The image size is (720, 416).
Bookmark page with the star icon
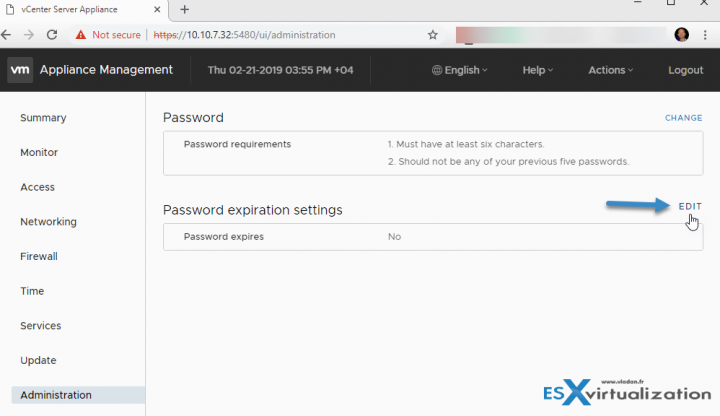[433, 35]
